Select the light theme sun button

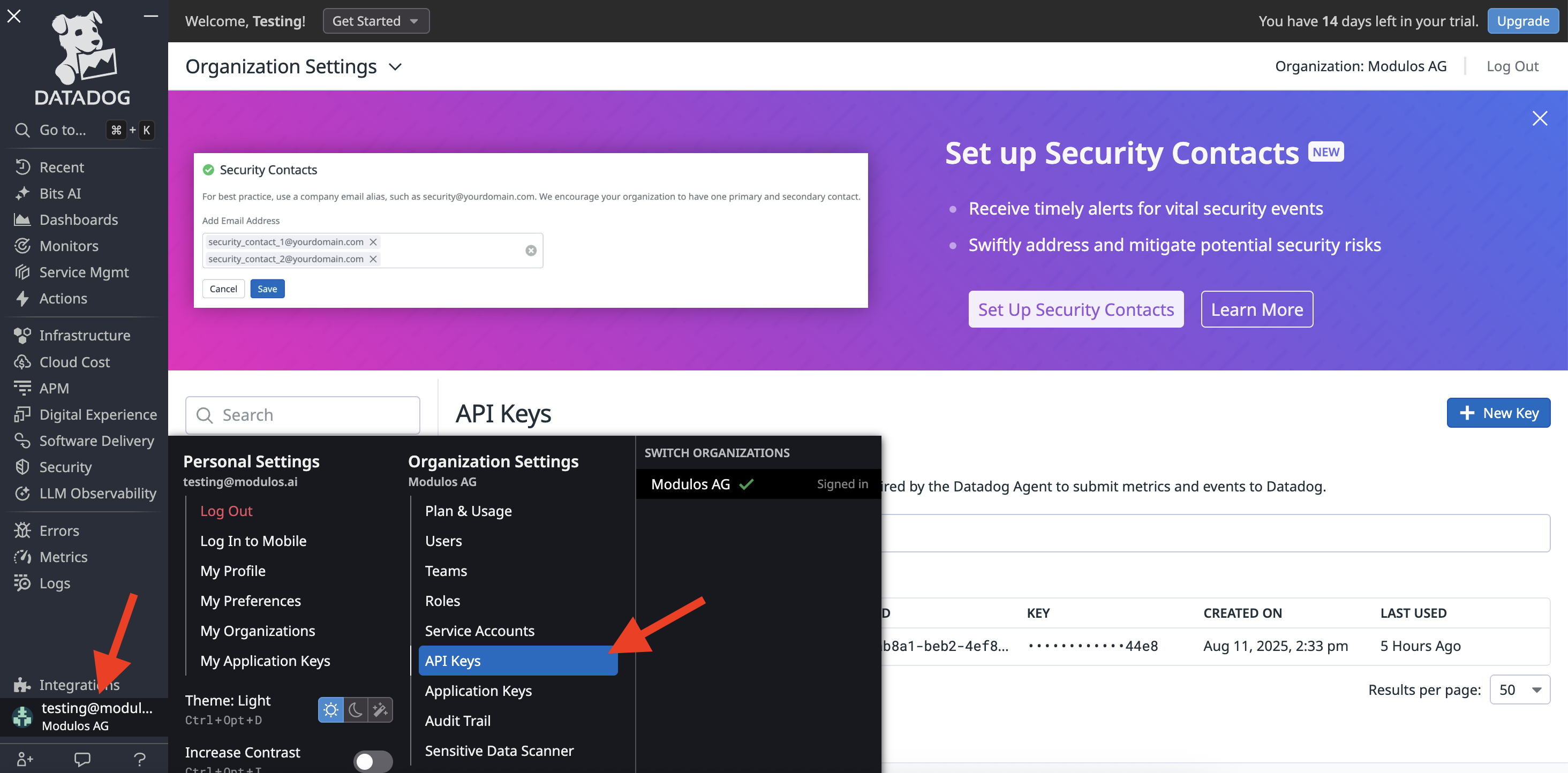click(330, 710)
